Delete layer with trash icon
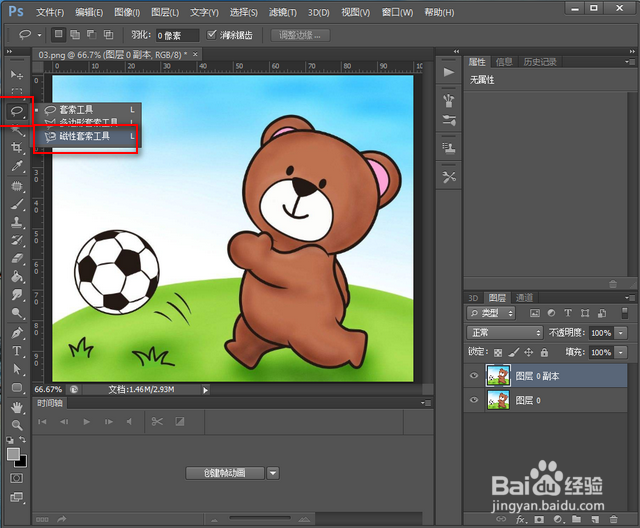Image resolution: width=640 pixels, height=528 pixels. (x=613, y=519)
